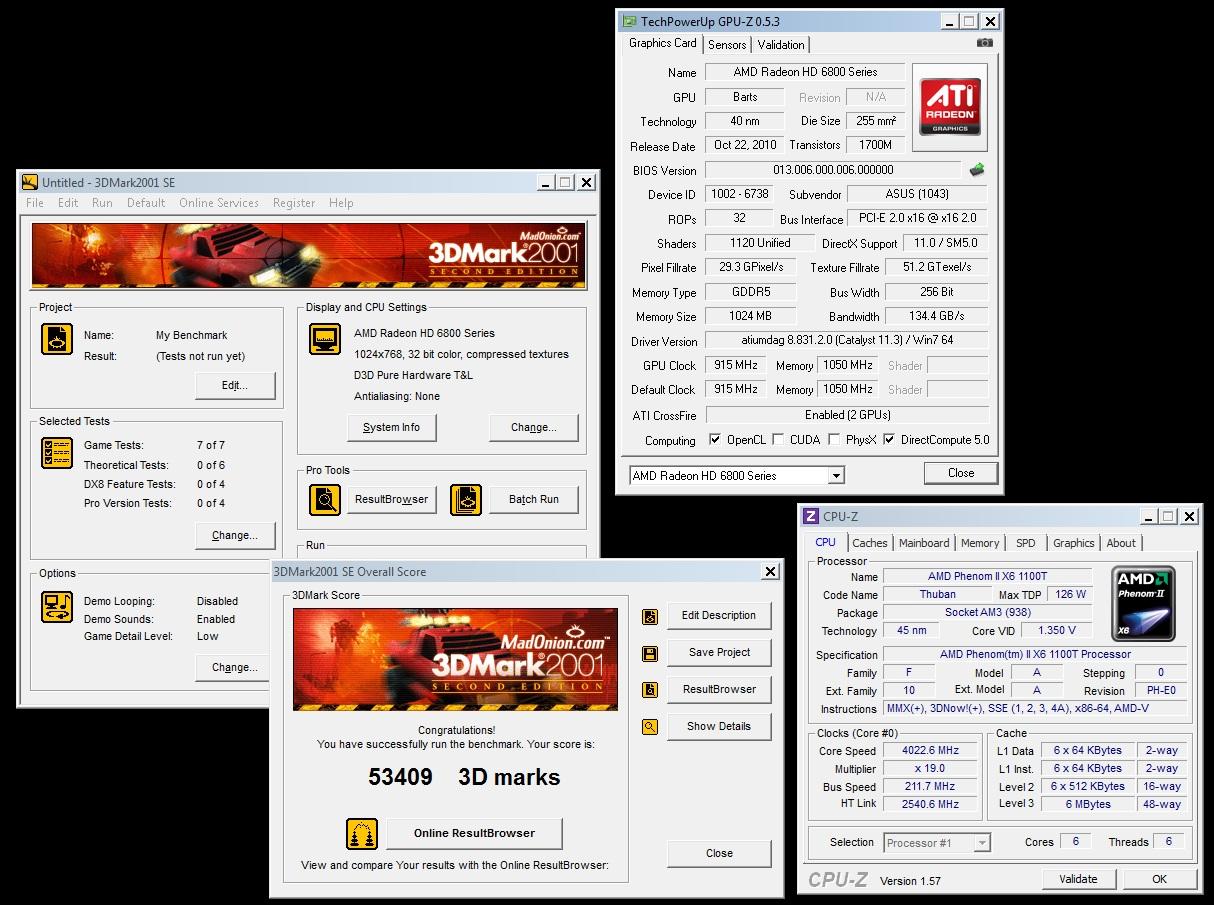Click Change... under Selected Tests
Viewport: 1214px width, 905px height.
tap(235, 536)
